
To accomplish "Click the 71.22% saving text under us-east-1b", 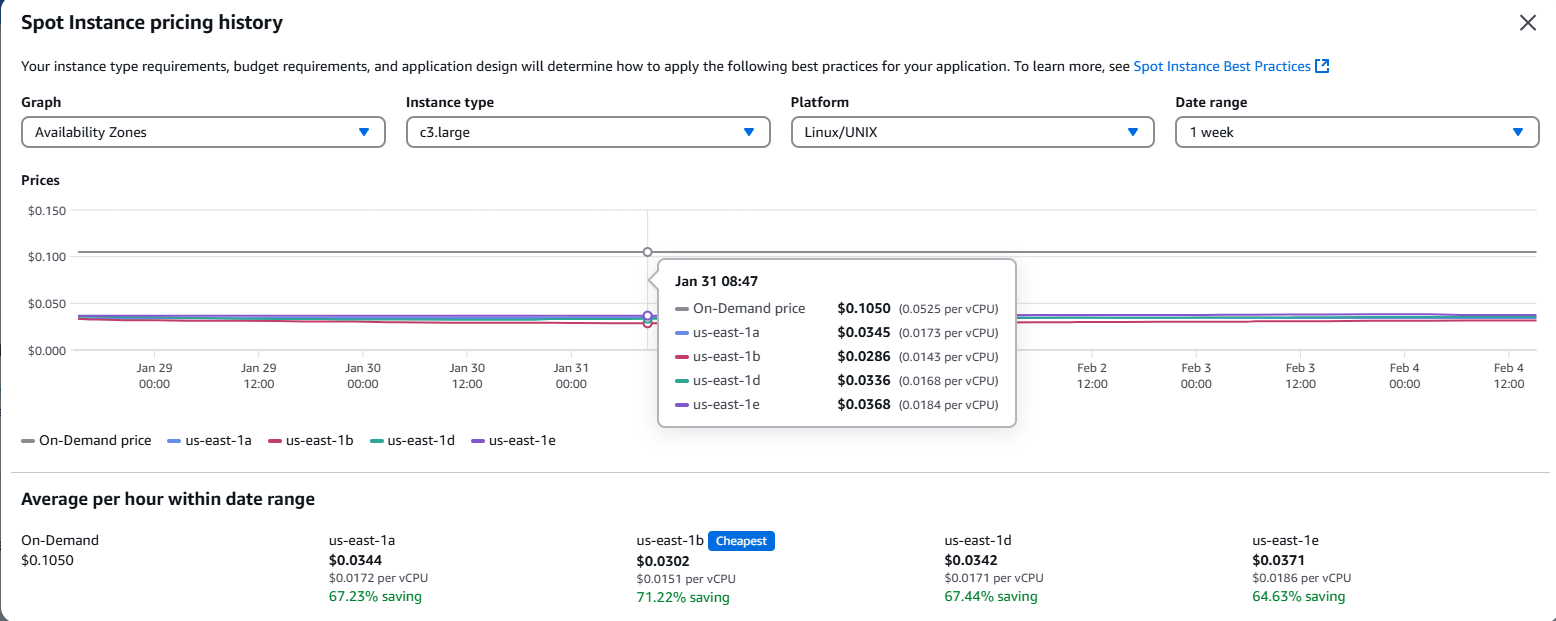I will click(682, 597).
